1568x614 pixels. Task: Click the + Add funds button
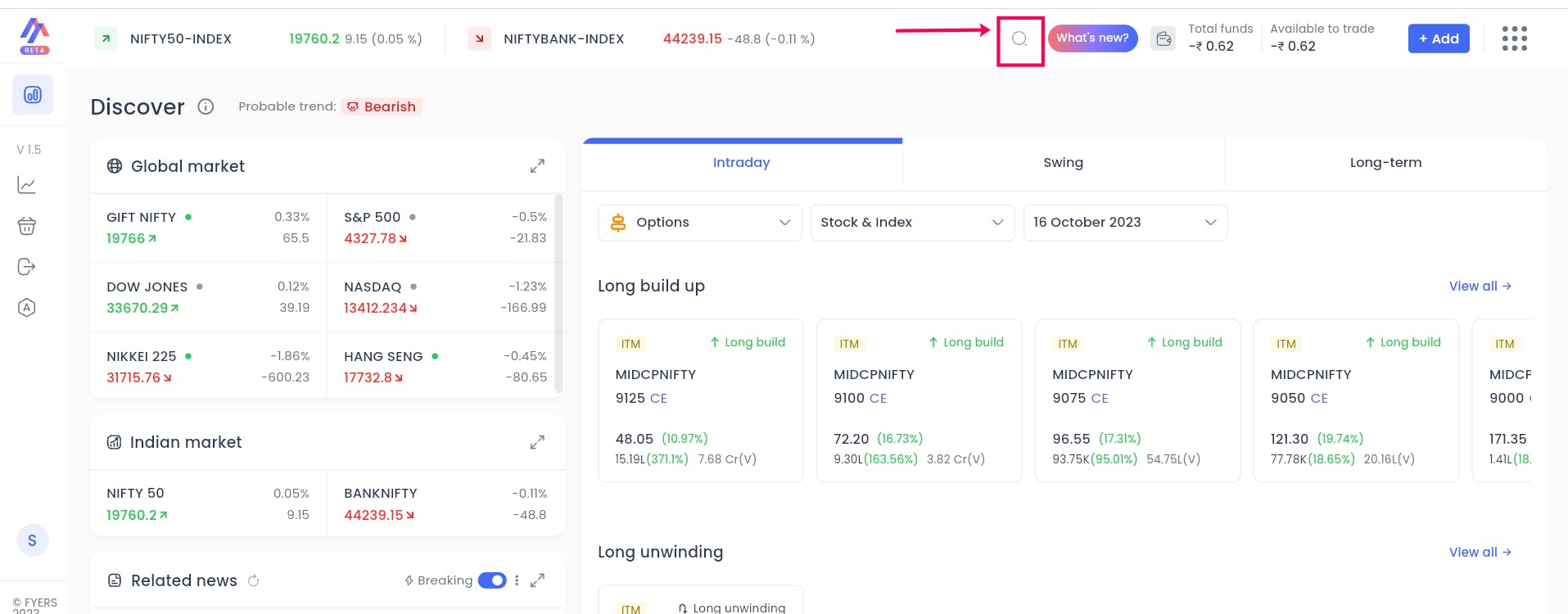click(x=1439, y=38)
